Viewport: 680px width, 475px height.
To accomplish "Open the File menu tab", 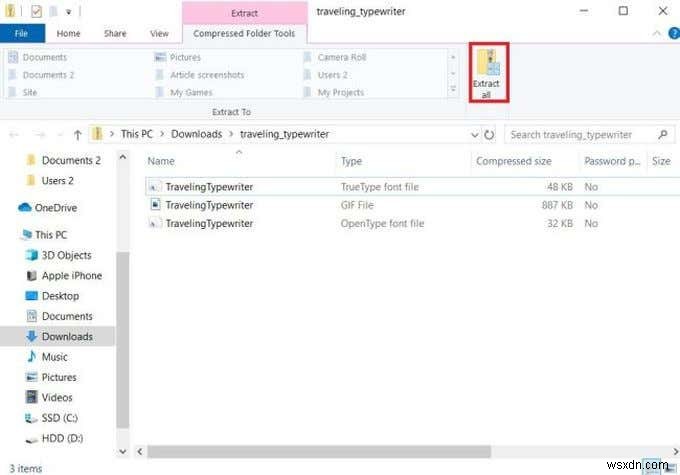I will click(22, 33).
